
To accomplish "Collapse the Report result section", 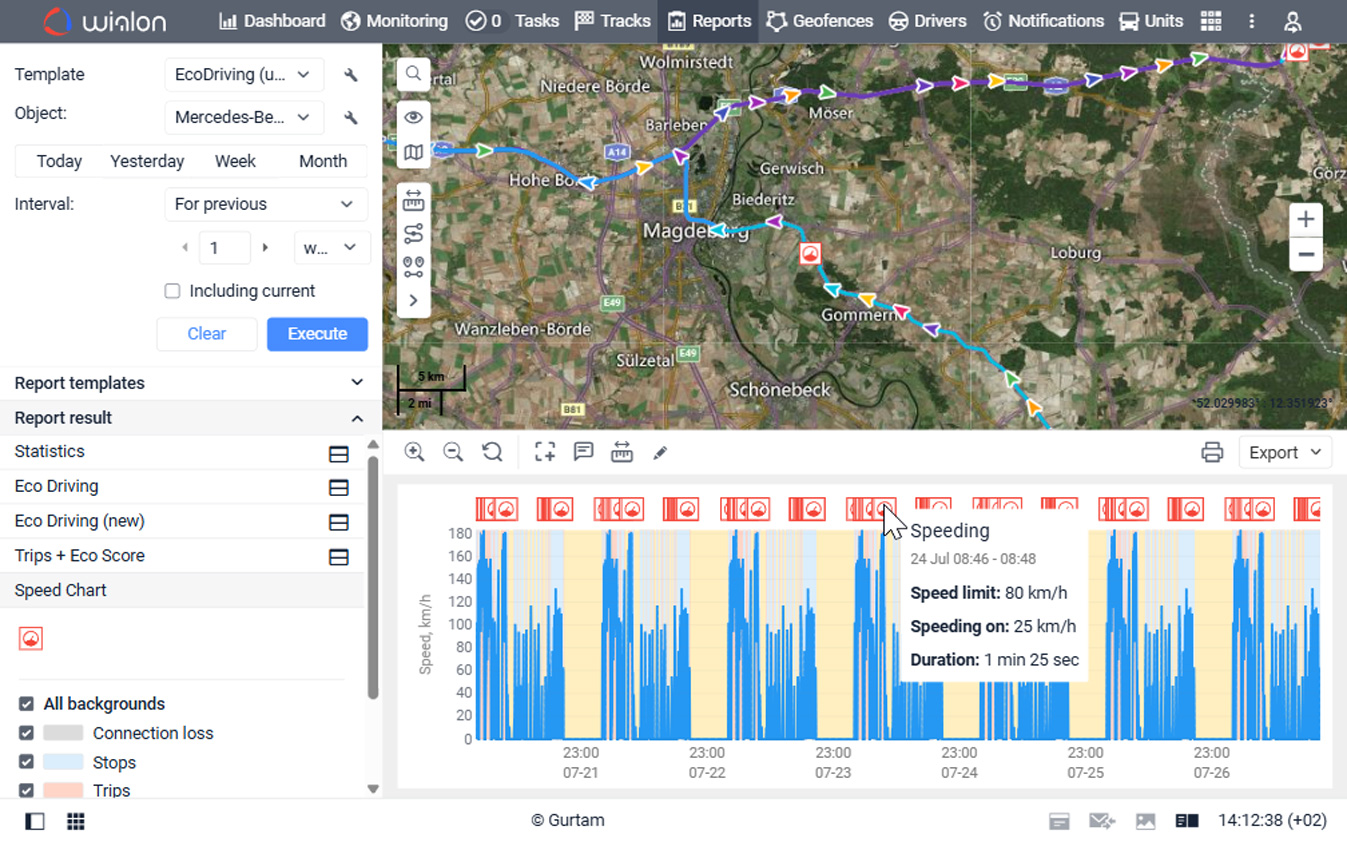I will click(x=190, y=418).
